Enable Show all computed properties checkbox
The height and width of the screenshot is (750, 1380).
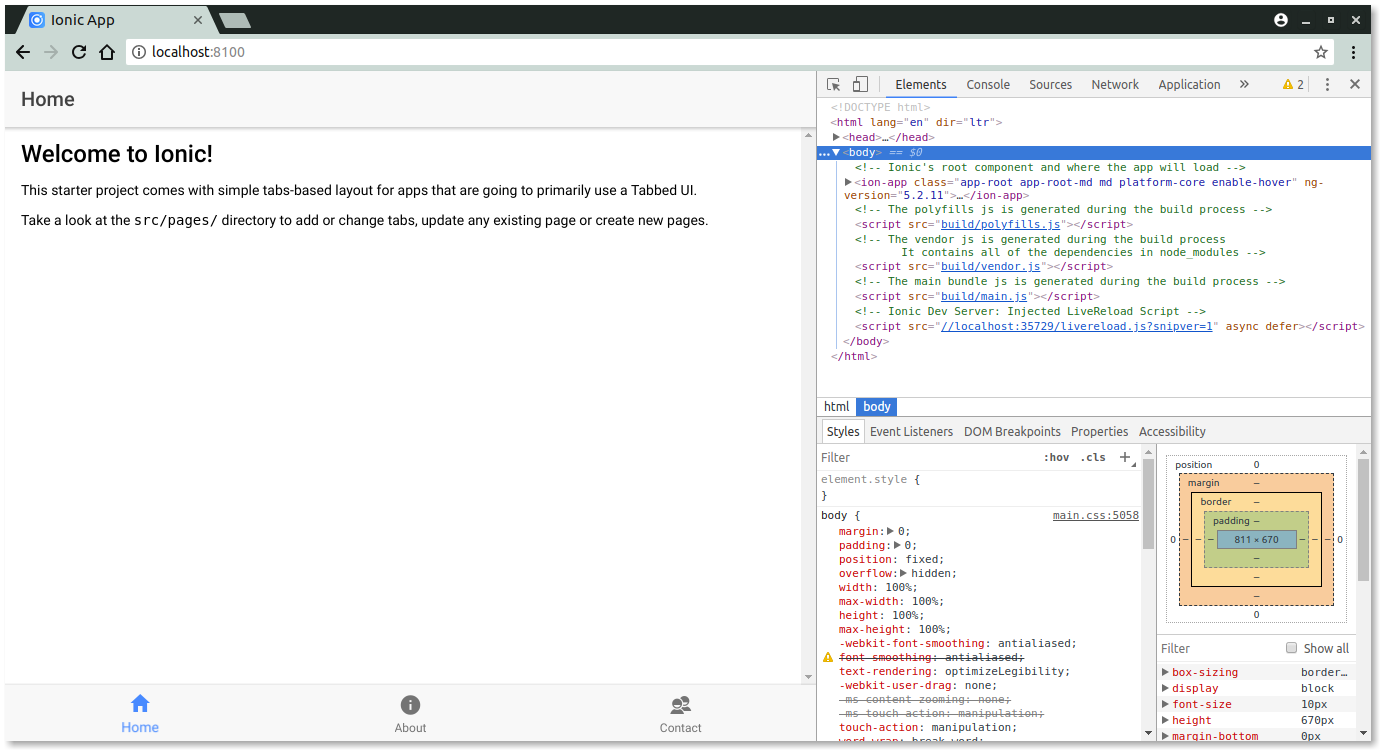1292,648
